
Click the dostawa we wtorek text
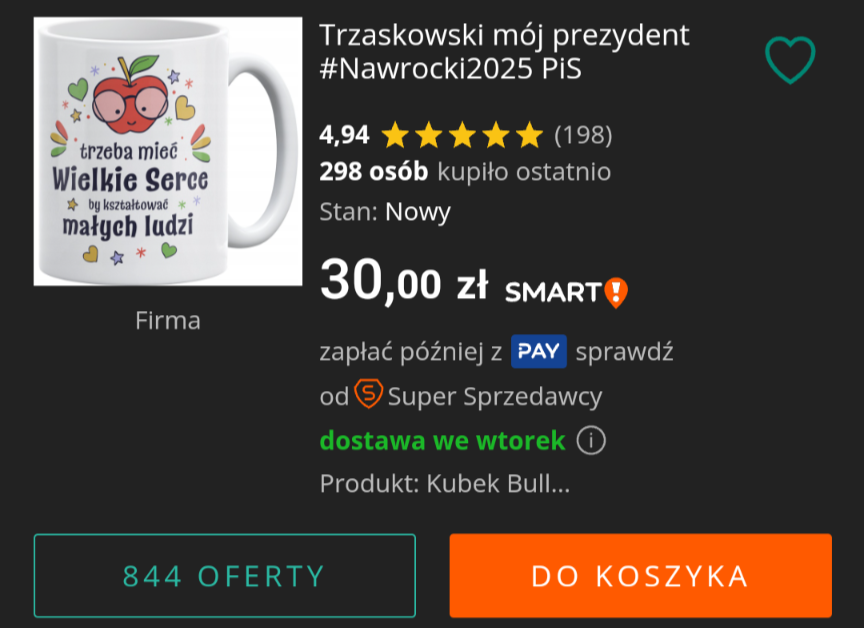(442, 441)
